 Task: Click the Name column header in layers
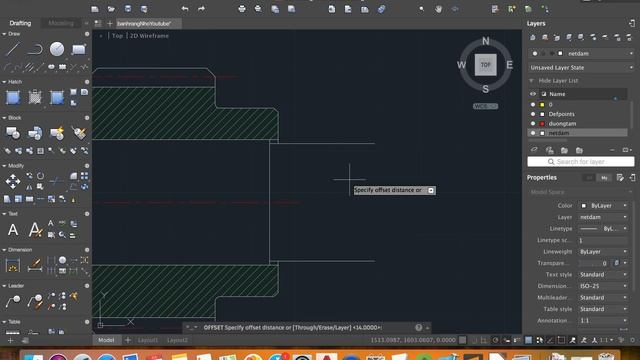pos(557,94)
